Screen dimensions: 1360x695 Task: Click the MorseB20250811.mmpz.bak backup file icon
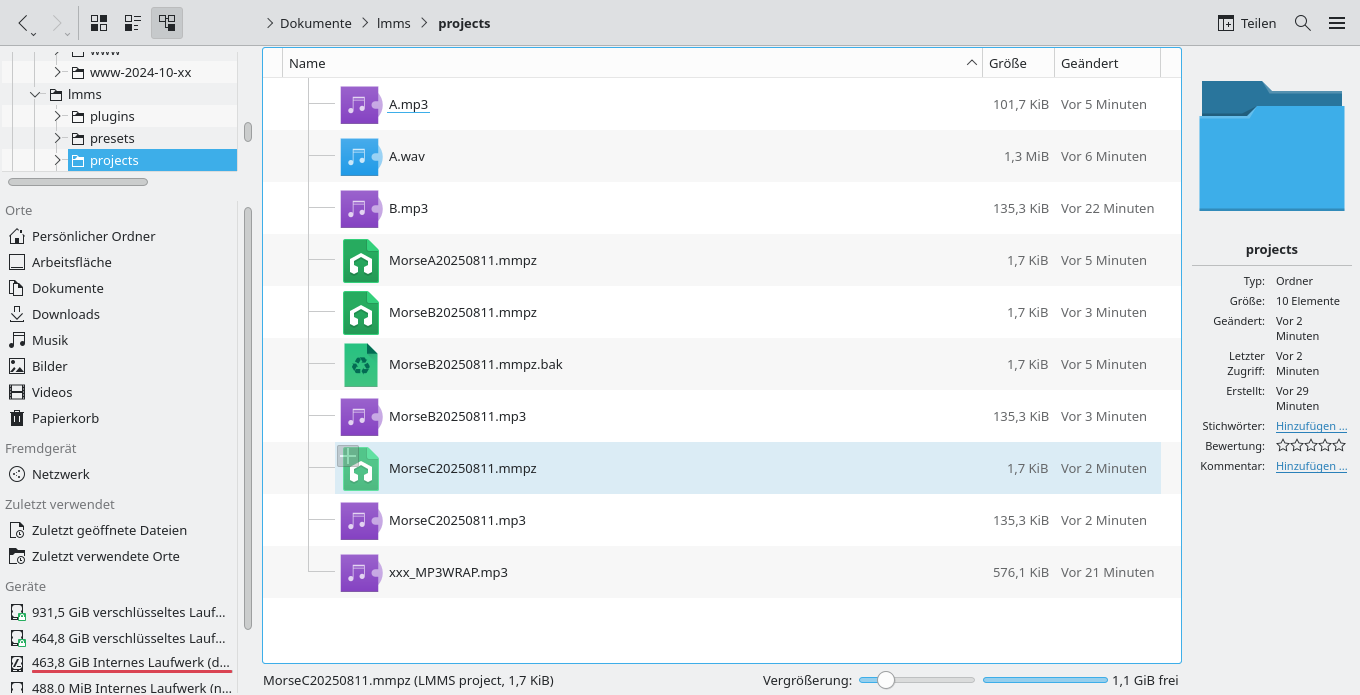360,365
